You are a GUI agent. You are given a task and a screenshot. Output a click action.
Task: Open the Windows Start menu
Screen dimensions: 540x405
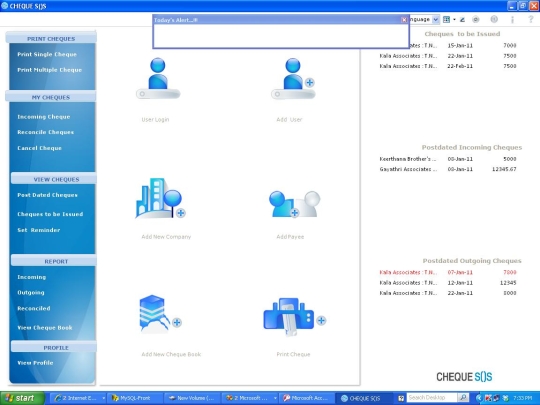[23, 398]
